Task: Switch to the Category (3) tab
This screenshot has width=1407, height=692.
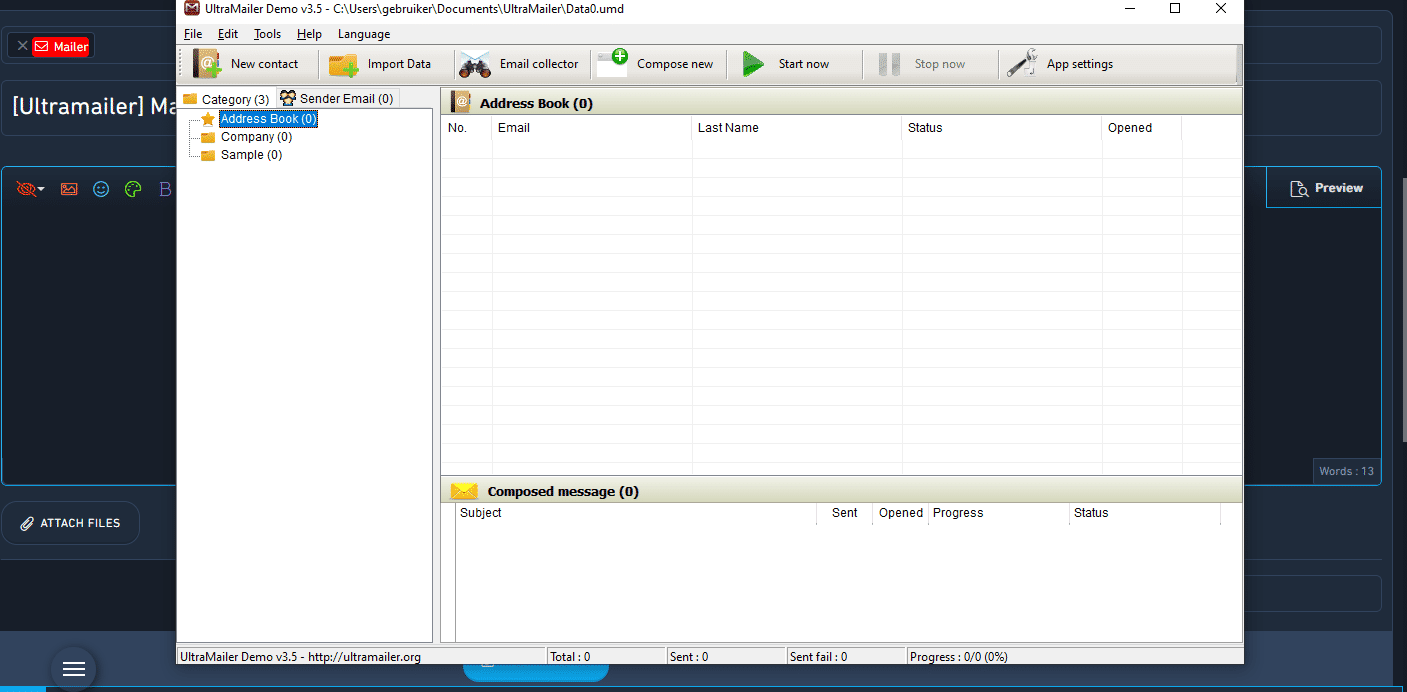Action: pyautogui.click(x=226, y=99)
